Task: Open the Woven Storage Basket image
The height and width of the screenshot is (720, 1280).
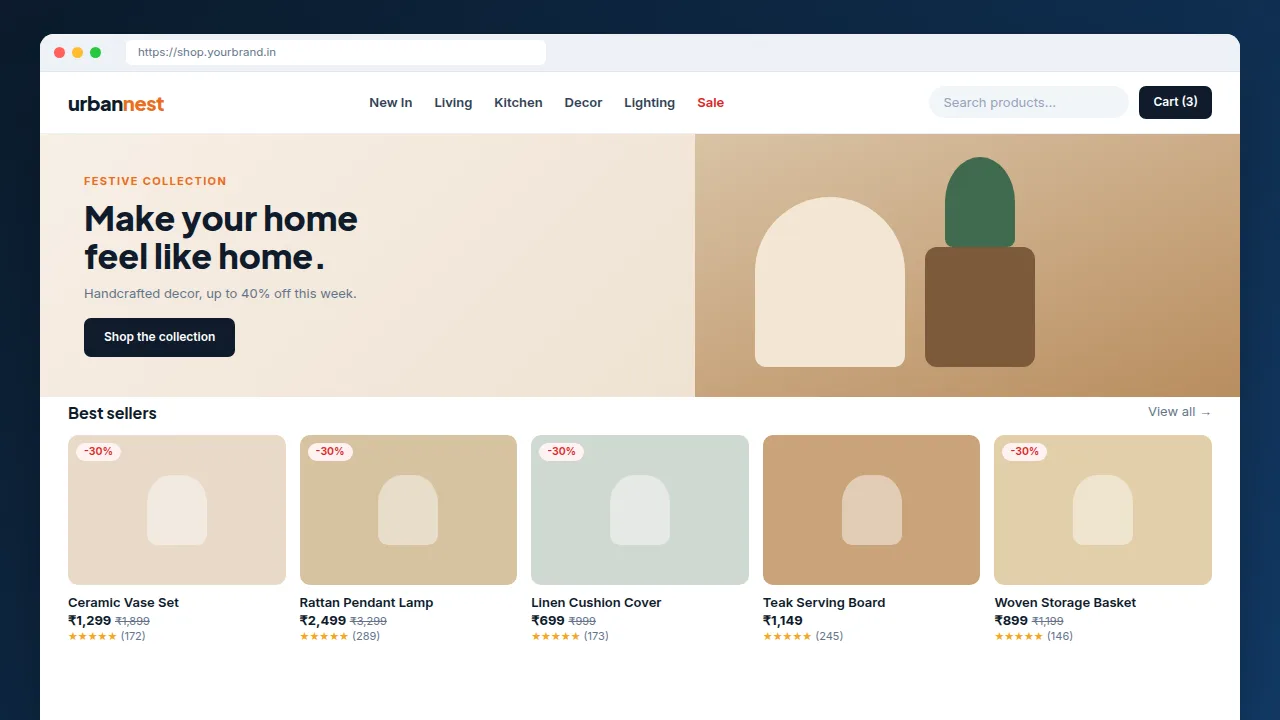Action: click(x=1103, y=510)
